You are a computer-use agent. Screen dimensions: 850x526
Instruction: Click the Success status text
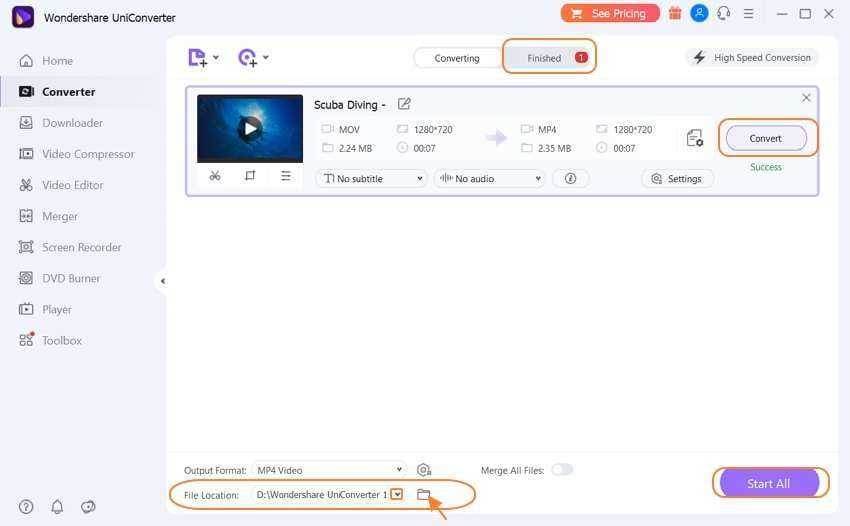766,167
